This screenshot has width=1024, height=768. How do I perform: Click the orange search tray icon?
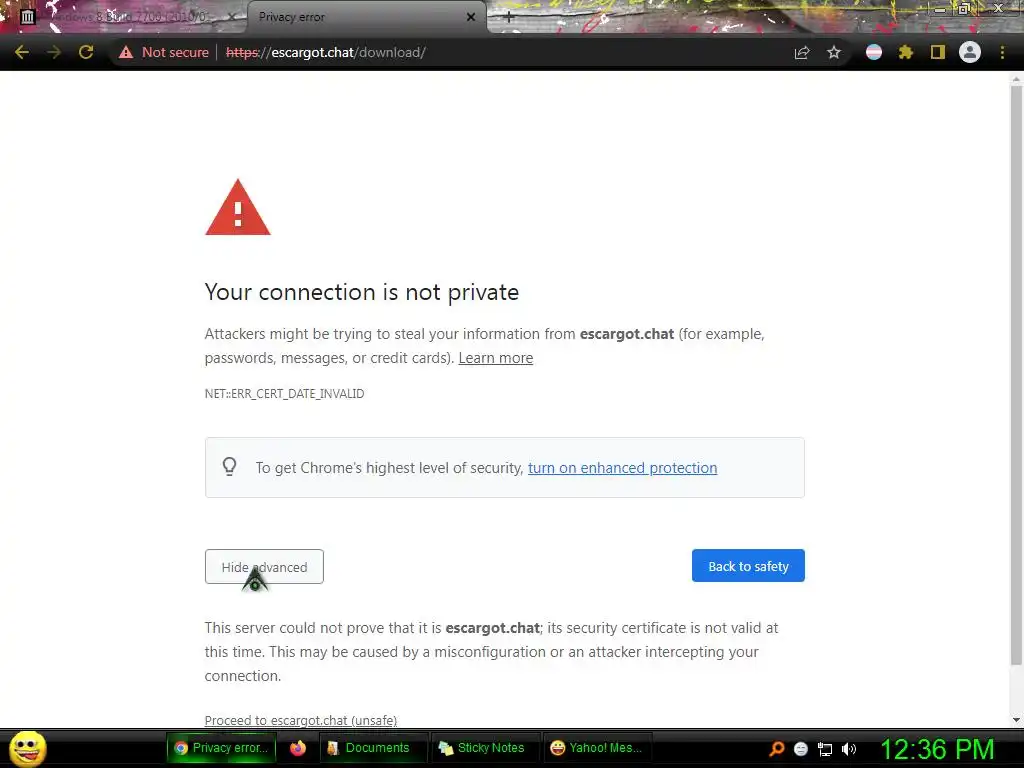(x=777, y=749)
